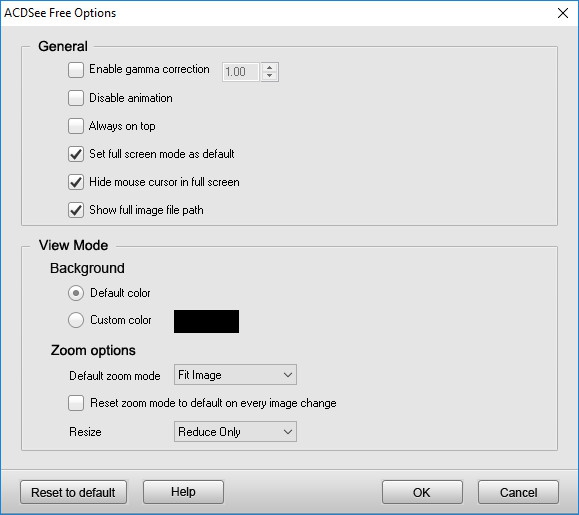Select the Default color radio button
Viewport: 579px width, 515px height.
[x=76, y=293]
